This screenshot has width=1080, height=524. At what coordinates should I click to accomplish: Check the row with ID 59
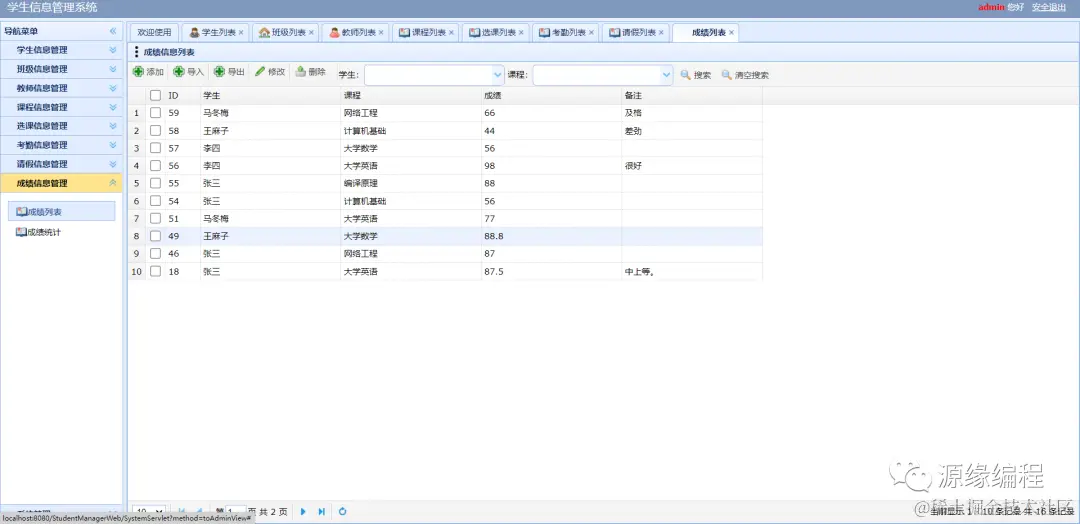pyautogui.click(x=156, y=113)
